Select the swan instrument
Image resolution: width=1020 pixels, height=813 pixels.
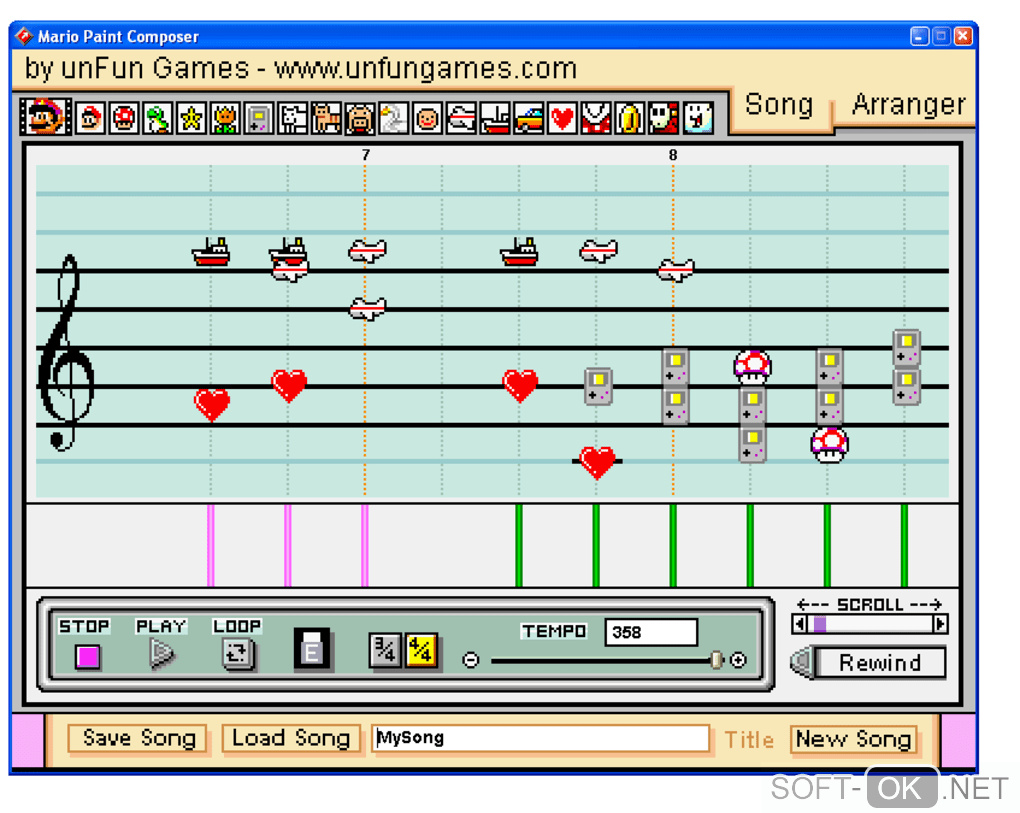(x=394, y=118)
